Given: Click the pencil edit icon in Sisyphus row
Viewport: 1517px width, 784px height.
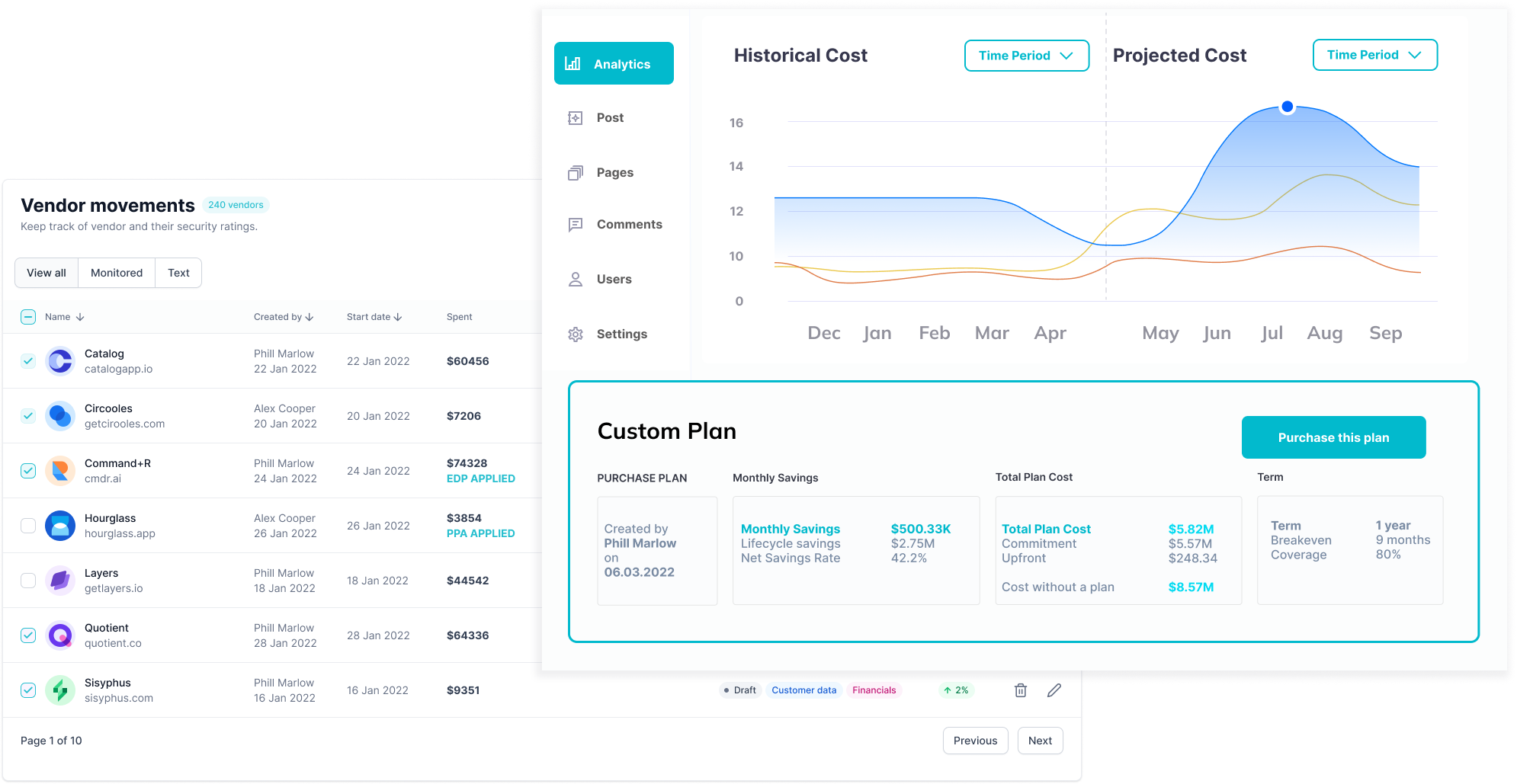Looking at the screenshot, I should tap(1054, 690).
